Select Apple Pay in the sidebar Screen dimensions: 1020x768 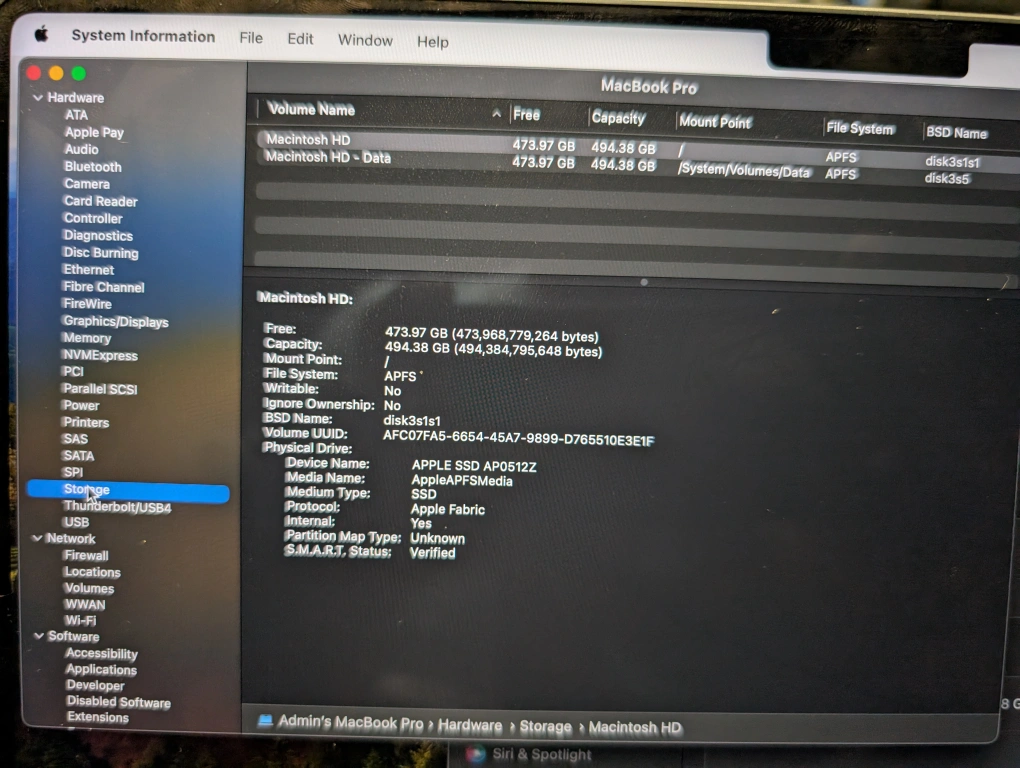pos(94,132)
